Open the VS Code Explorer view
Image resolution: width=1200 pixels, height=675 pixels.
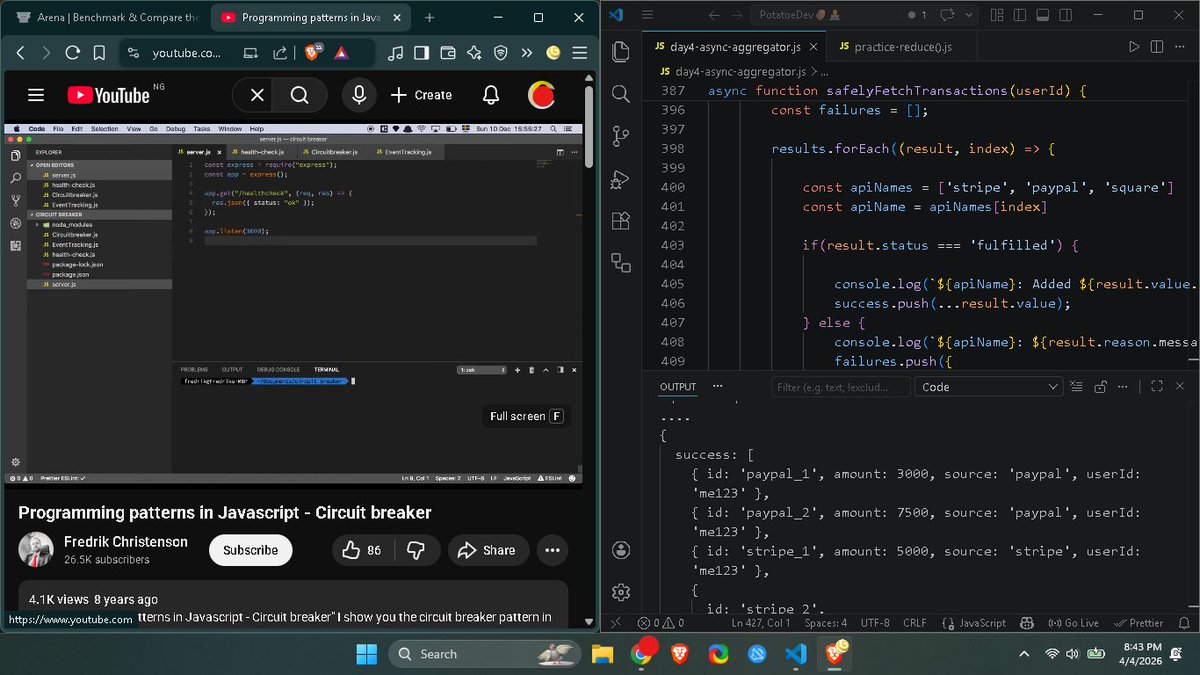(x=620, y=52)
